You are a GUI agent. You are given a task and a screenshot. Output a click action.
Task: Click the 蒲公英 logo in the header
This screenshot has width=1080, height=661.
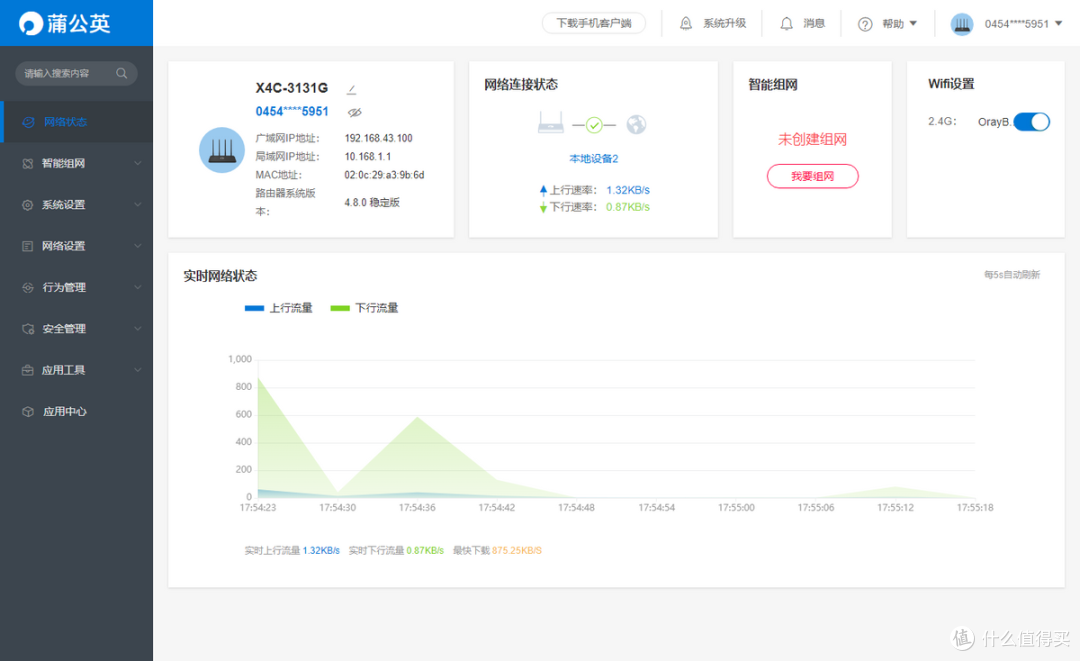point(65,23)
